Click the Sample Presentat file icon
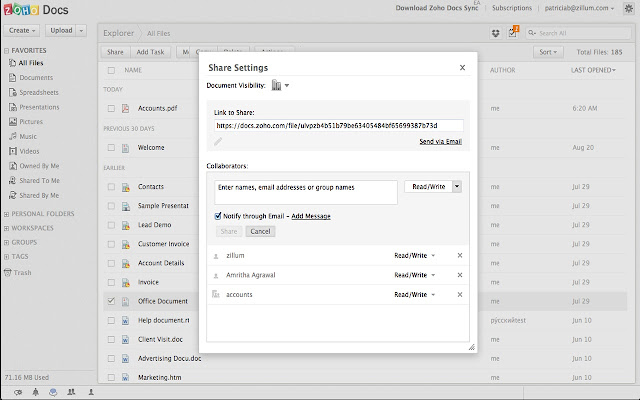 coord(126,206)
